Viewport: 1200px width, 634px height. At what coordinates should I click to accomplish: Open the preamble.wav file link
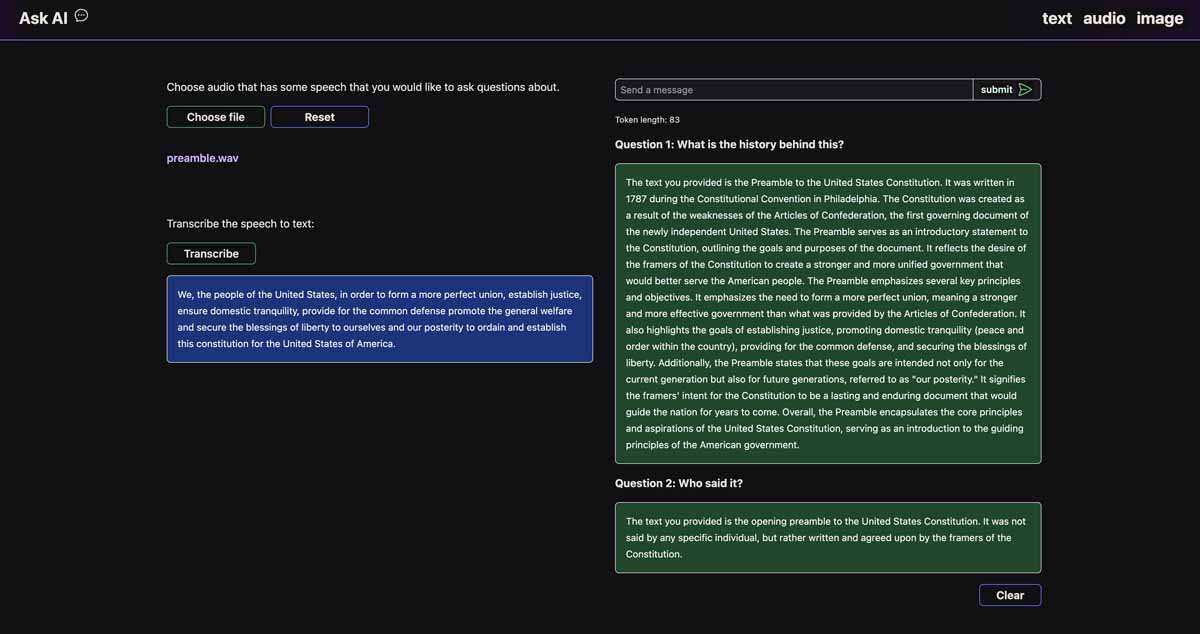202,157
